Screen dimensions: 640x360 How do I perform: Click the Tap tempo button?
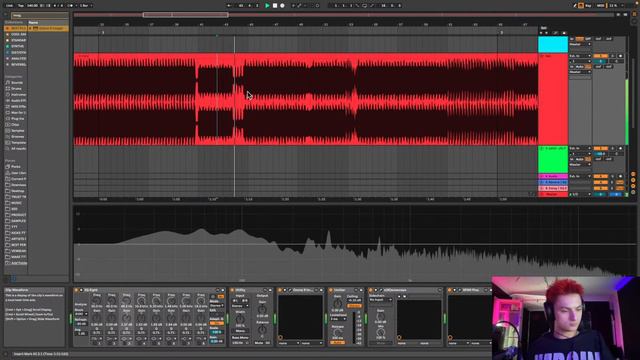[21, 6]
